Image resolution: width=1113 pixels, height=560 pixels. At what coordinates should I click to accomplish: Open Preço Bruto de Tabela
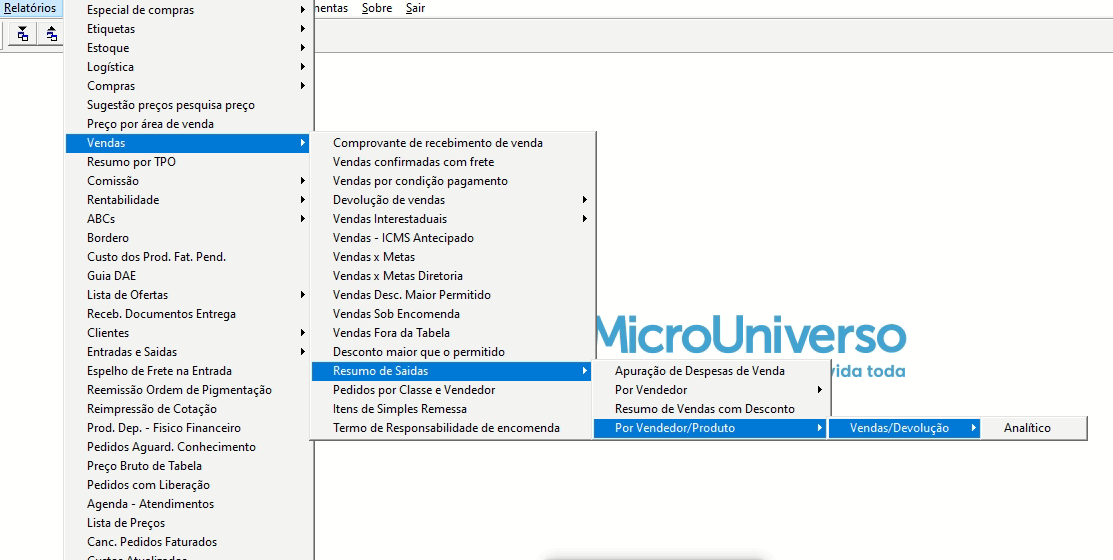[x=188, y=466]
